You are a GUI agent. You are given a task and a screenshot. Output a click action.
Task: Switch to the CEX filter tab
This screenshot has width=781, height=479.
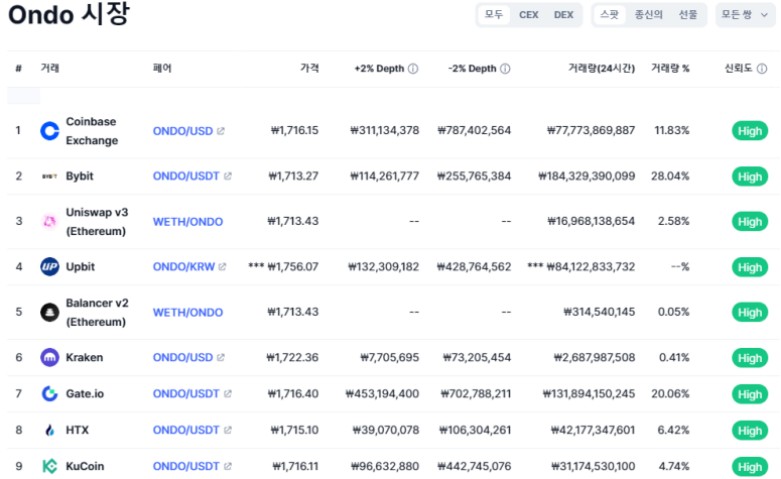click(528, 15)
